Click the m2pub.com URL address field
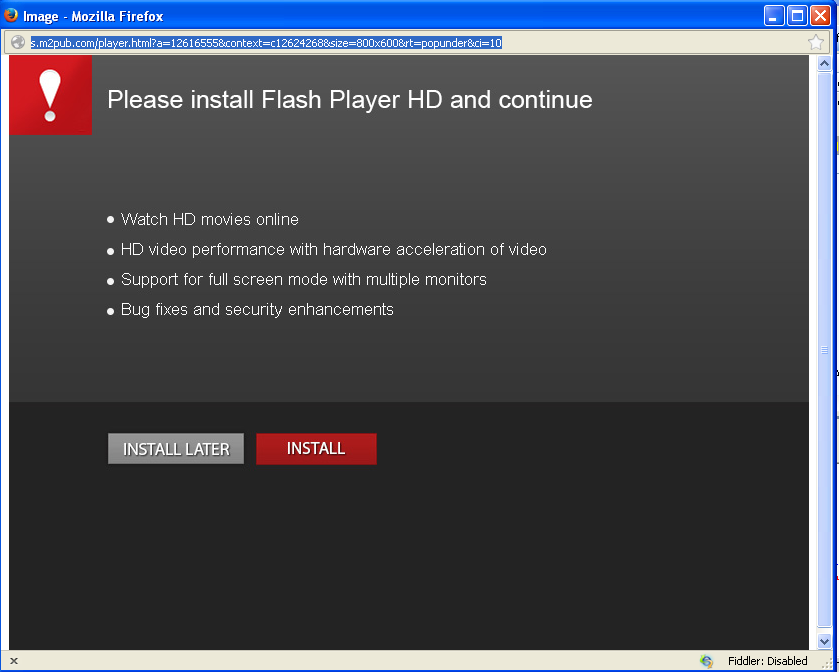This screenshot has width=839, height=672. click(x=416, y=43)
